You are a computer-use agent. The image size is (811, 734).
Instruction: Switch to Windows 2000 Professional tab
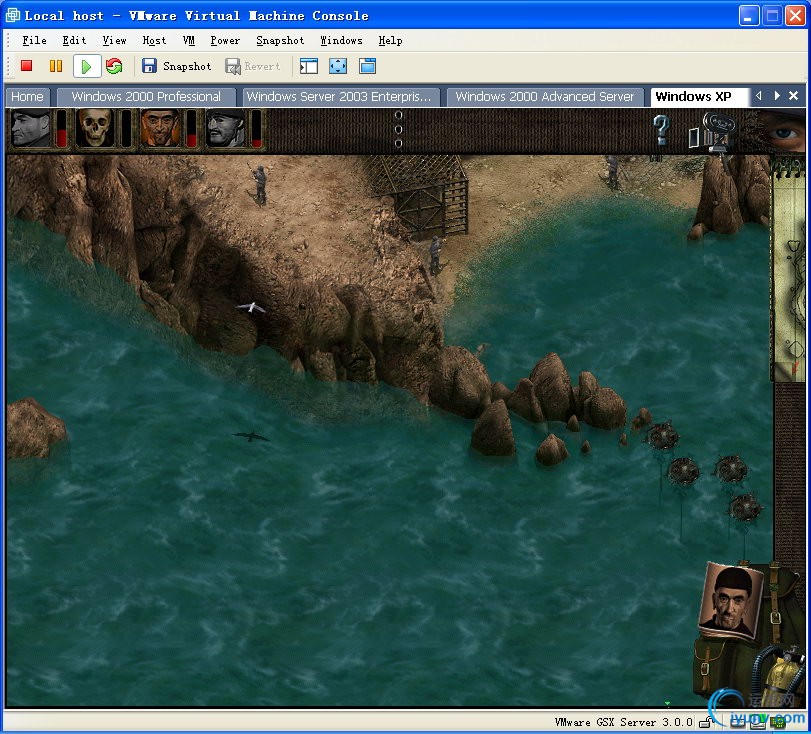[x=146, y=97]
